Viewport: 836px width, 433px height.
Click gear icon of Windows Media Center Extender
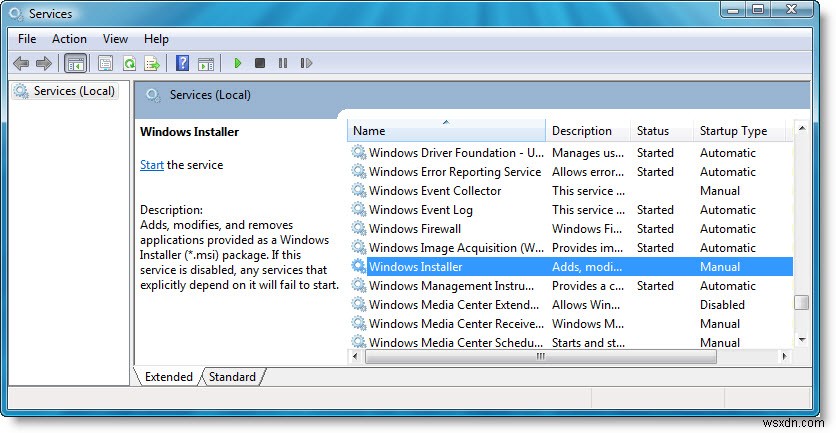pyautogui.click(x=359, y=304)
